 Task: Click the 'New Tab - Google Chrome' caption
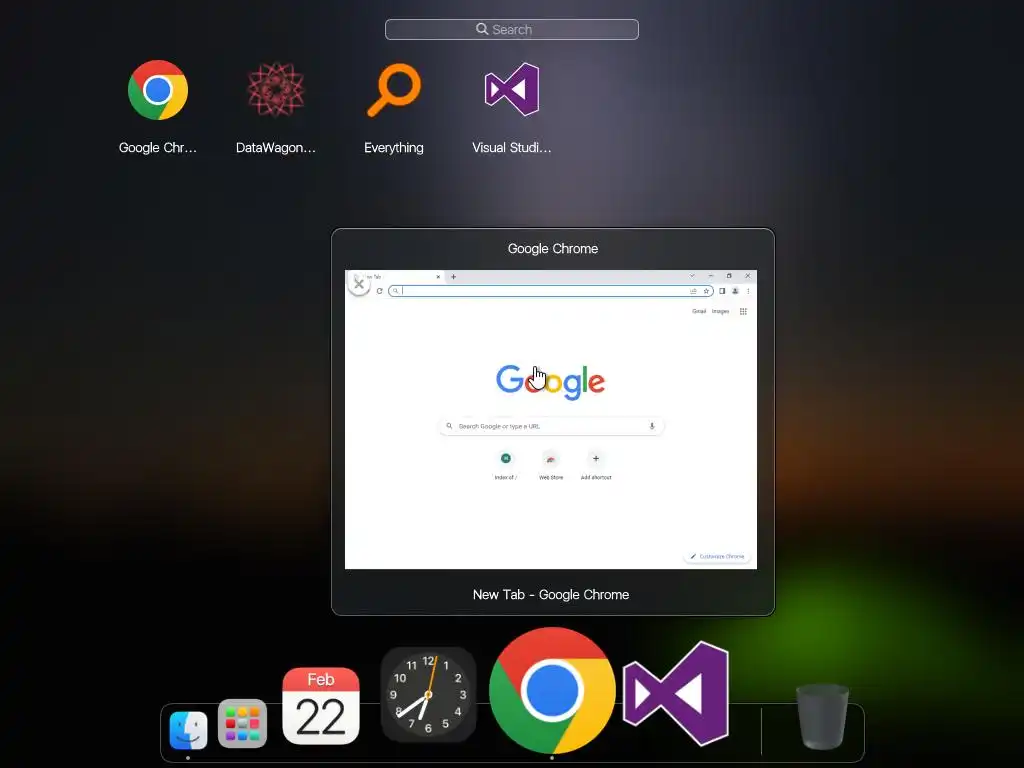(x=551, y=594)
